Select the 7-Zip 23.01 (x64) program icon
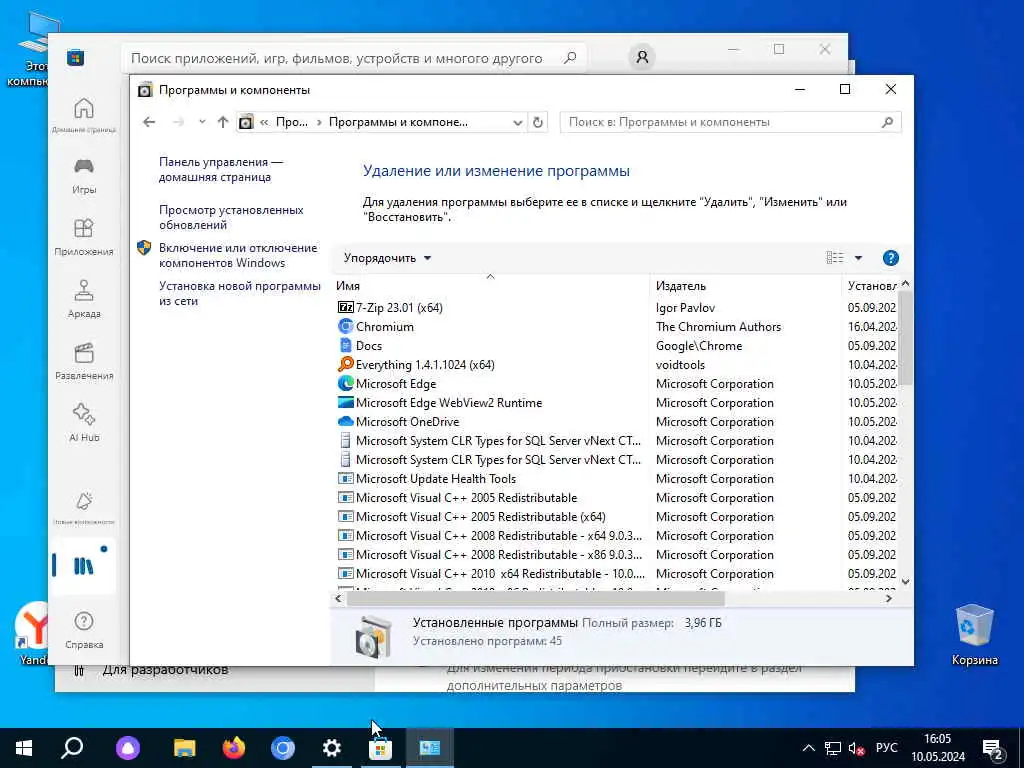Screen dimensions: 1024x768 click(x=345, y=308)
